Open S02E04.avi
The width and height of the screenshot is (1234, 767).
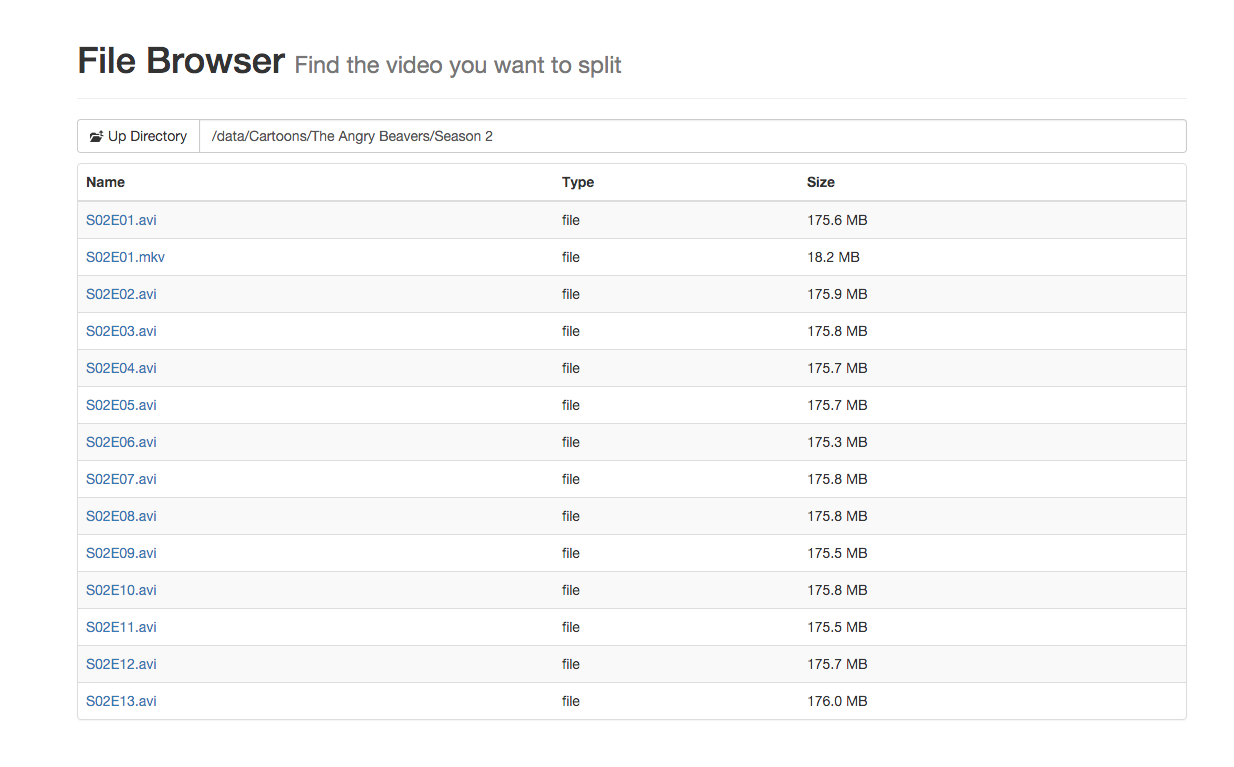click(121, 368)
